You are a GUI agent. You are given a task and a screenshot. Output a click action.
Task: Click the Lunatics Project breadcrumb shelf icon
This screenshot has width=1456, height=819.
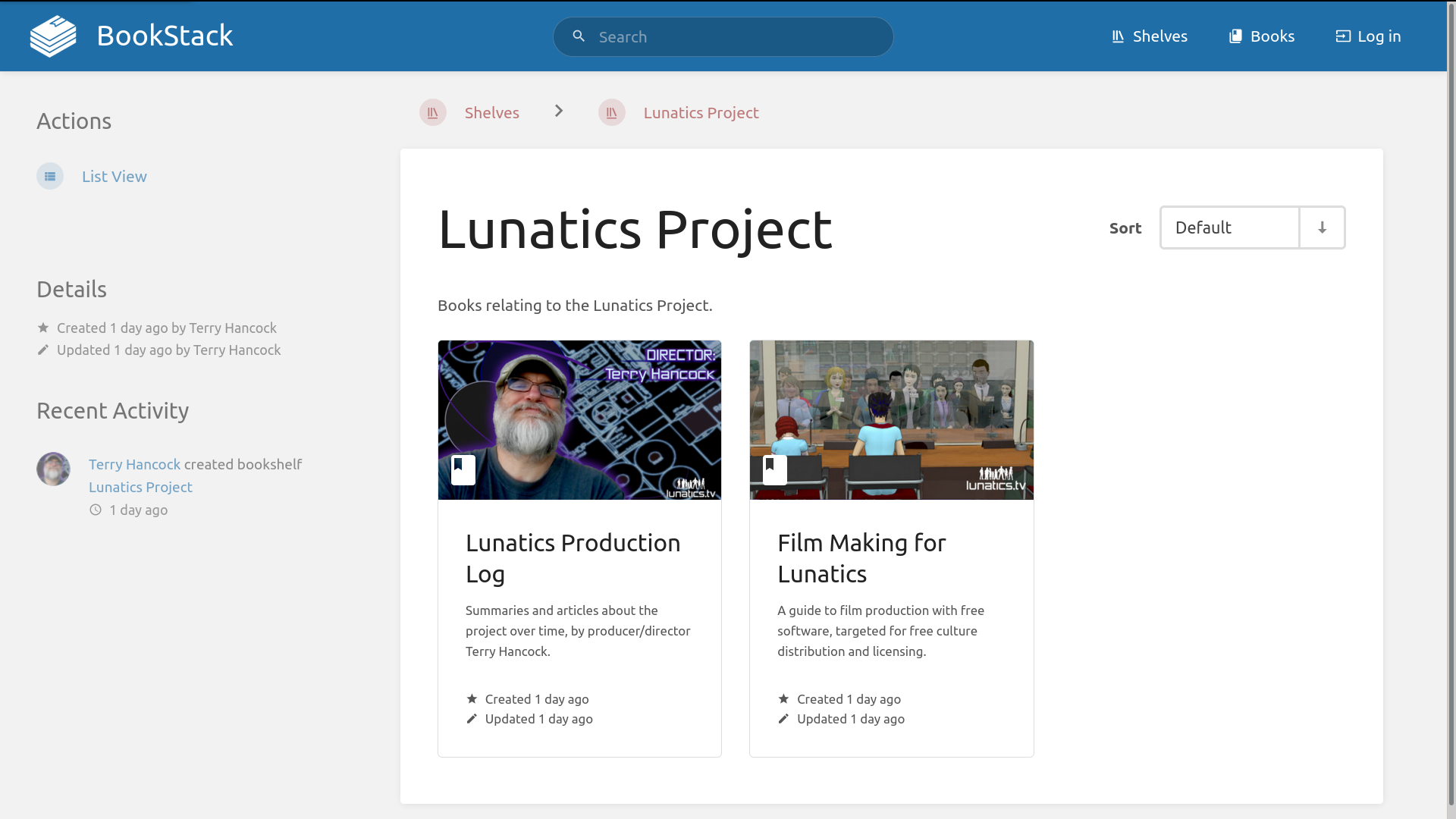(612, 113)
